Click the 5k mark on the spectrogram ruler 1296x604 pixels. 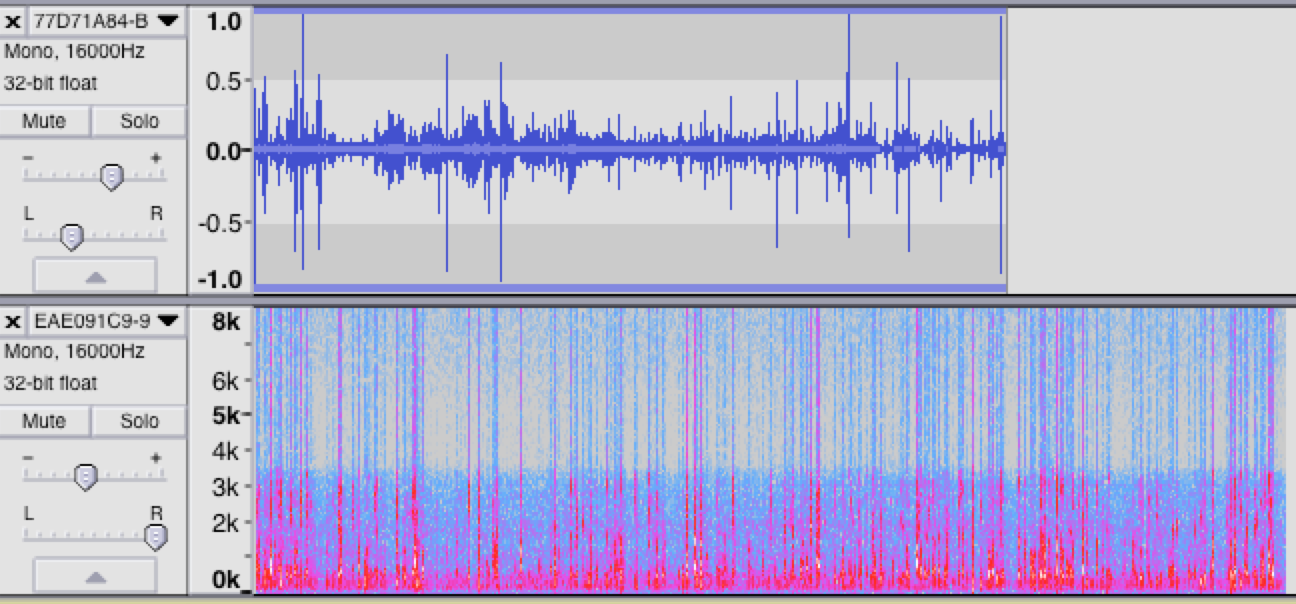pos(225,415)
